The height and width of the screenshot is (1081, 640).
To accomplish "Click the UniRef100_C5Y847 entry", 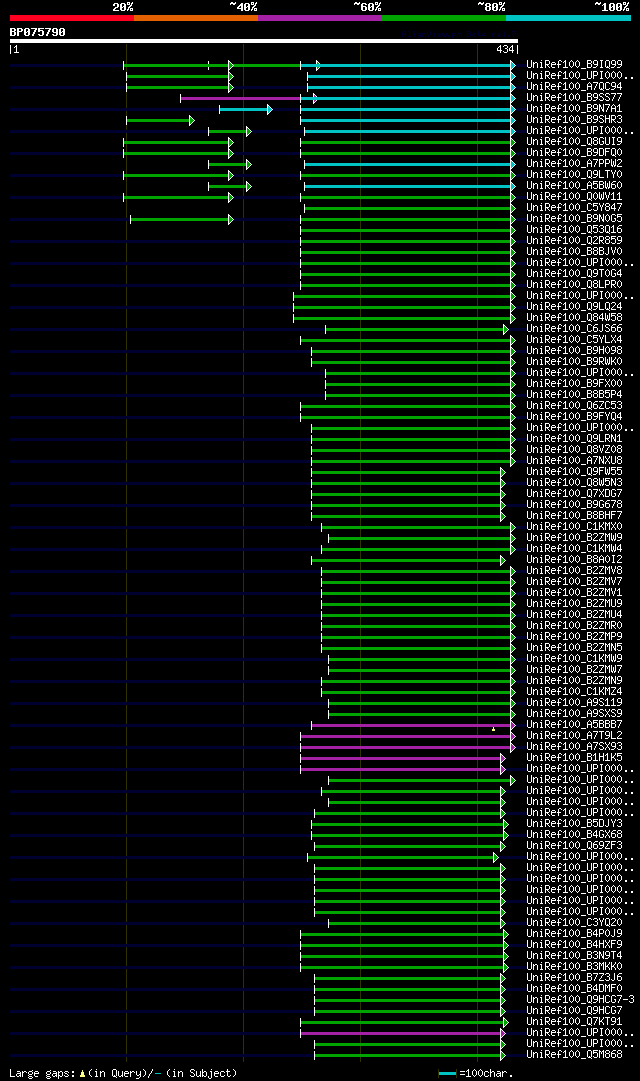I will pyautogui.click(x=574, y=208).
